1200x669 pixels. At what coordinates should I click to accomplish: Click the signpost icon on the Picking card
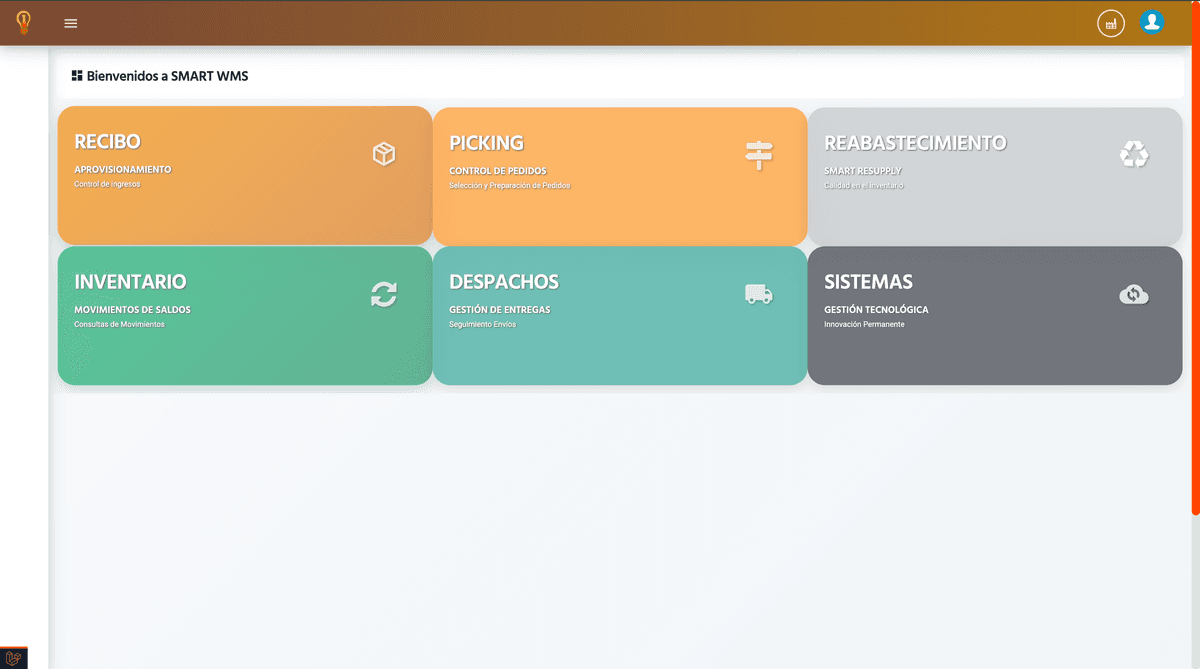tap(759, 154)
